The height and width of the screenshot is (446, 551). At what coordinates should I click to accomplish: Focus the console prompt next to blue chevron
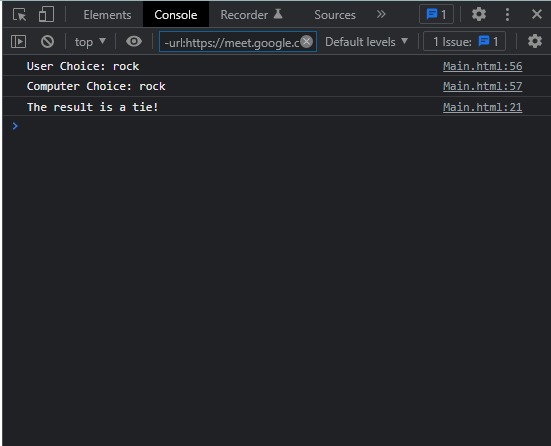point(281,126)
